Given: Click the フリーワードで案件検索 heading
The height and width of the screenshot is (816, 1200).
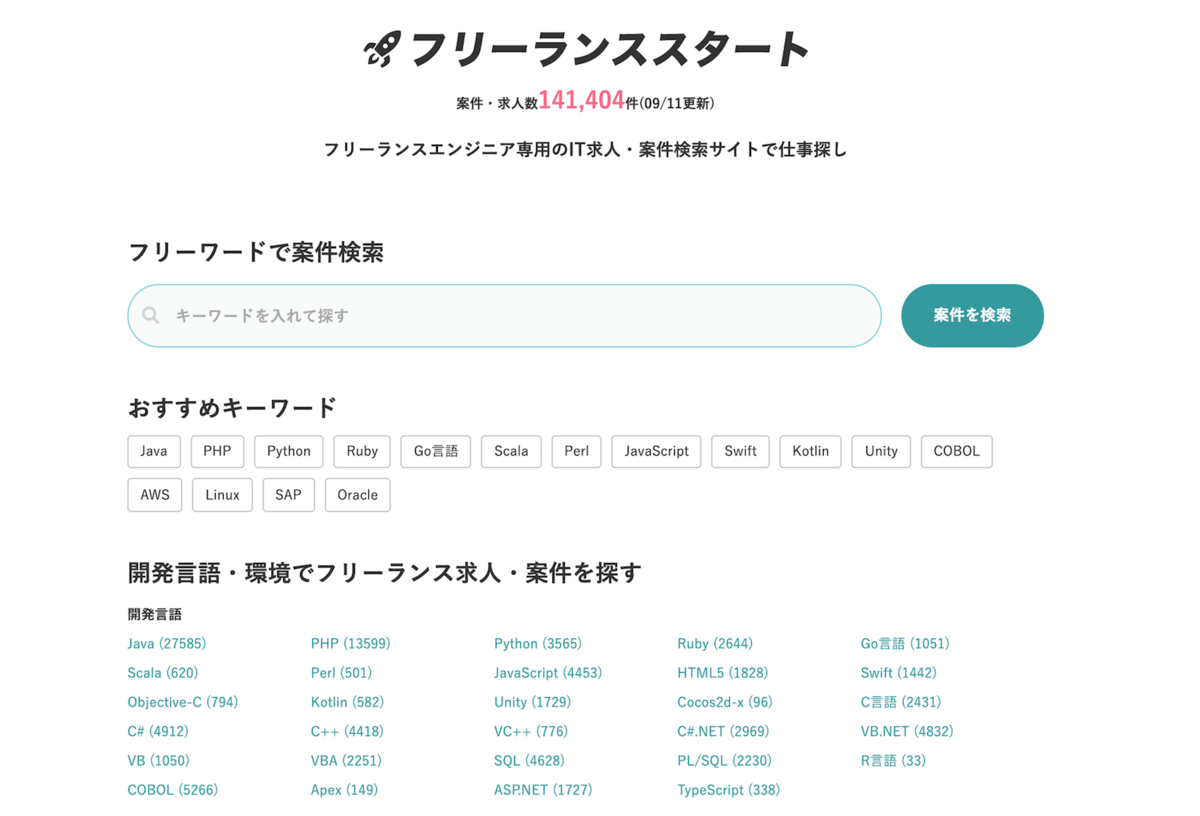Looking at the screenshot, I should [256, 252].
